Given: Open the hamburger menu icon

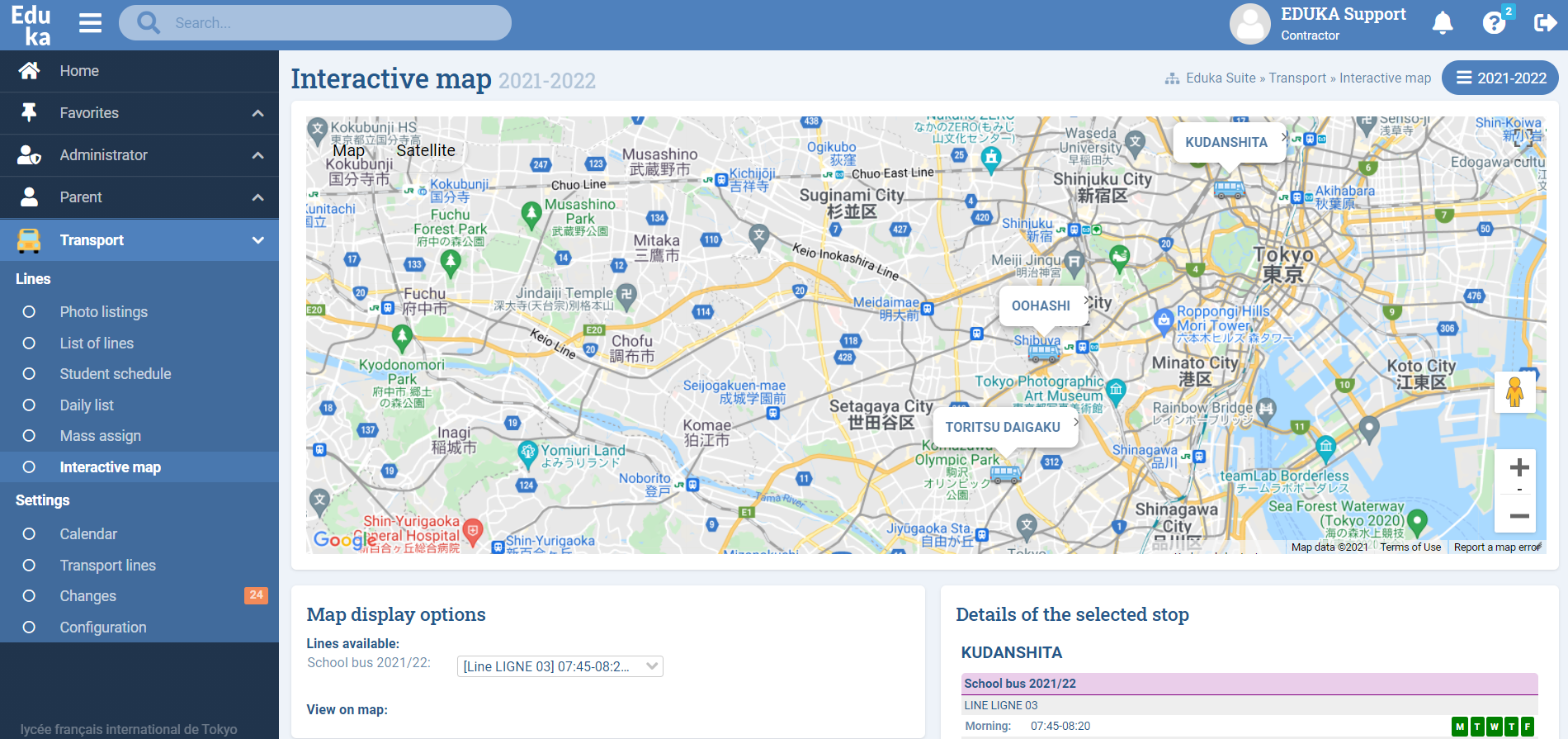Looking at the screenshot, I should click(90, 23).
